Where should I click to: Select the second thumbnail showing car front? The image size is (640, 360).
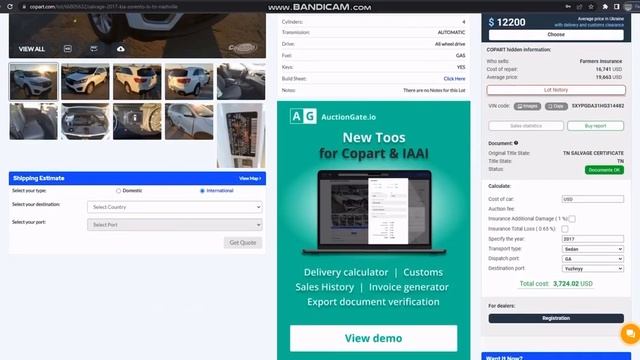coord(85,82)
